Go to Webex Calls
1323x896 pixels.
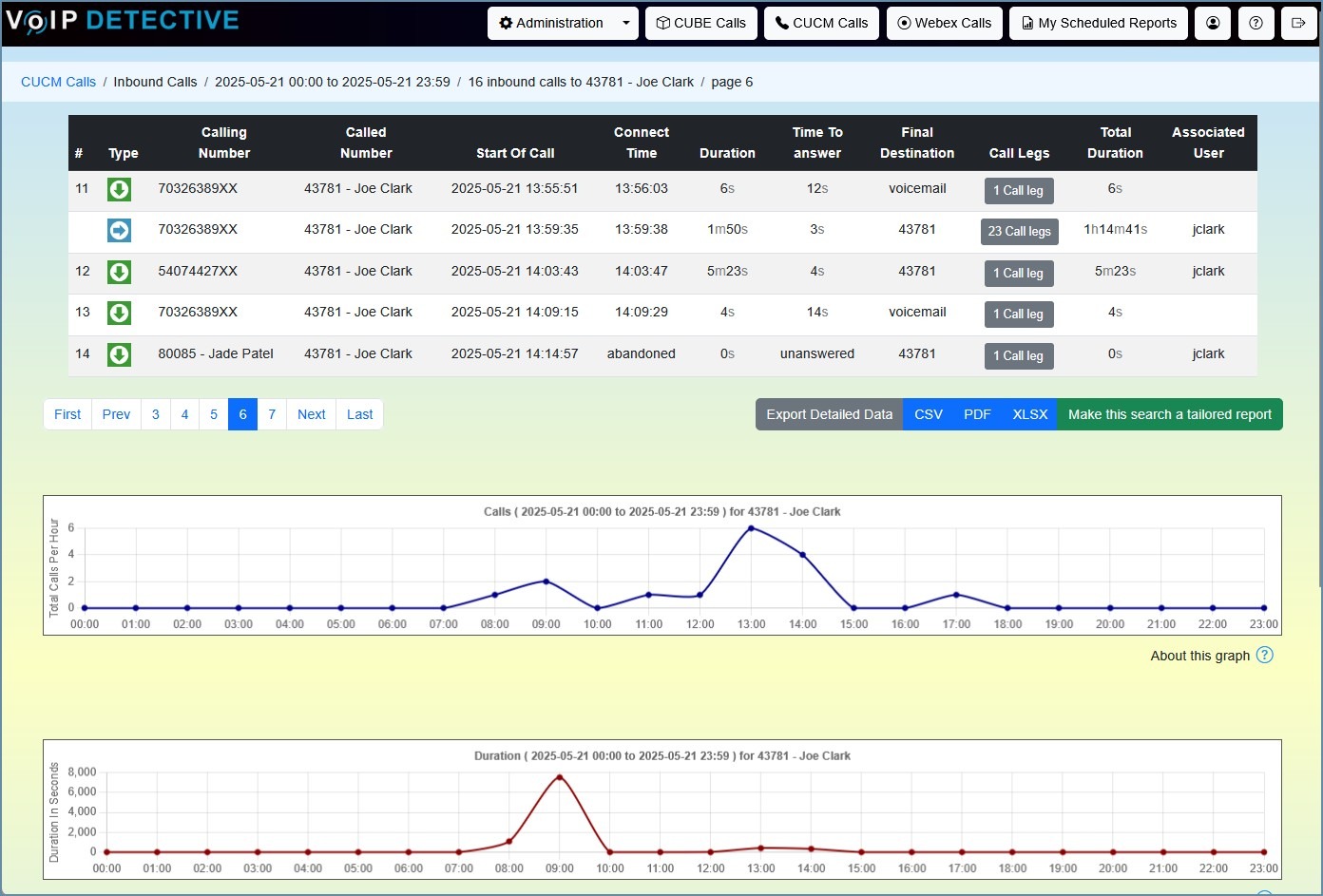click(x=945, y=23)
